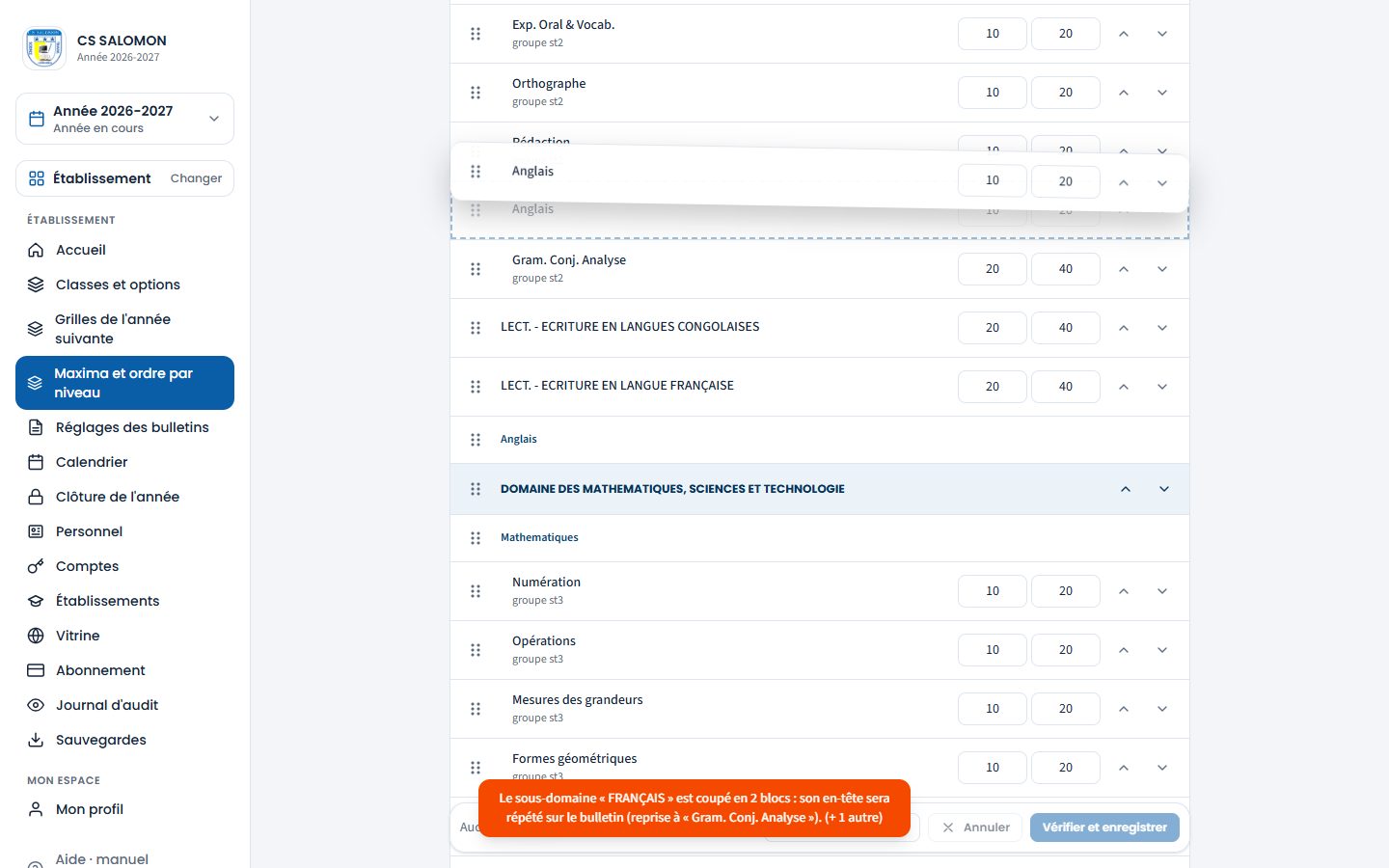The height and width of the screenshot is (868, 1389).
Task: Move the DOMAINE DES MATHEMATIQUES section up
Action: [x=1126, y=489]
